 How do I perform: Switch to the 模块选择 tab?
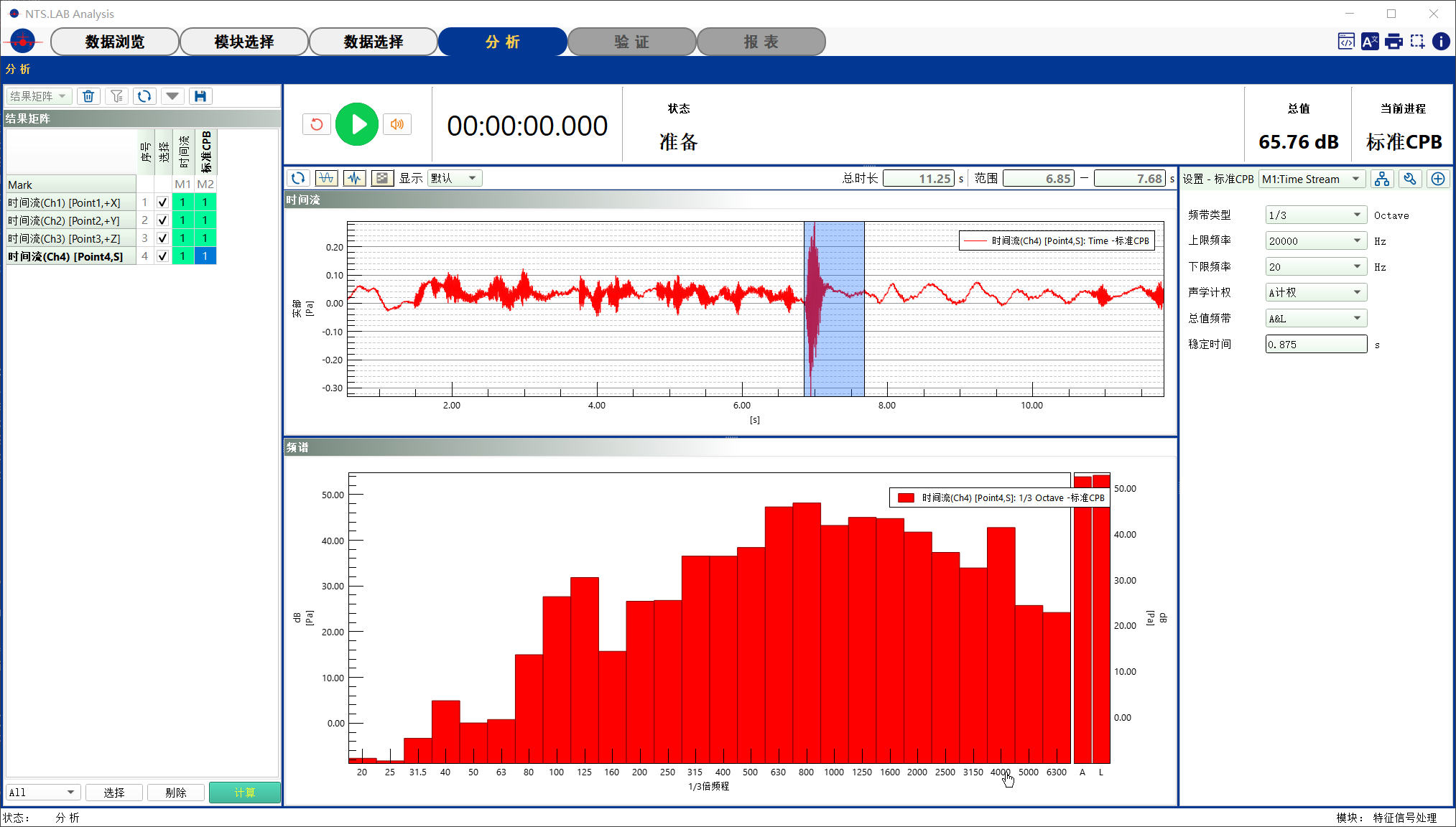point(244,42)
